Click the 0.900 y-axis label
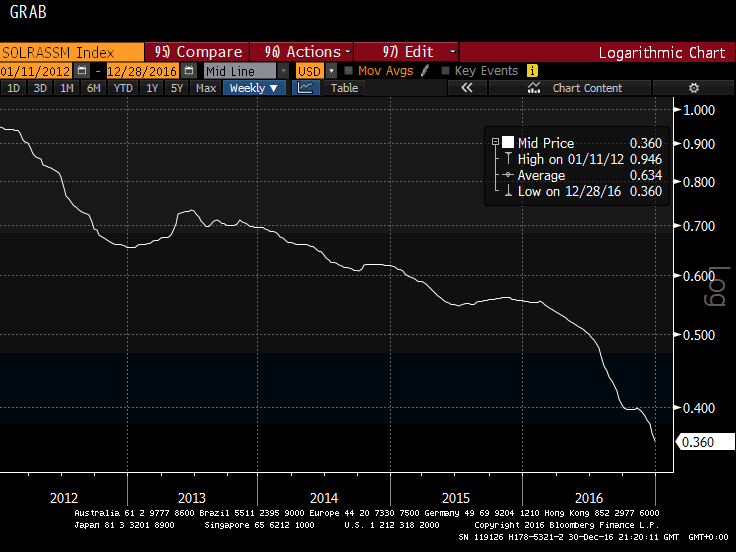The width and height of the screenshot is (736, 552). tap(699, 144)
